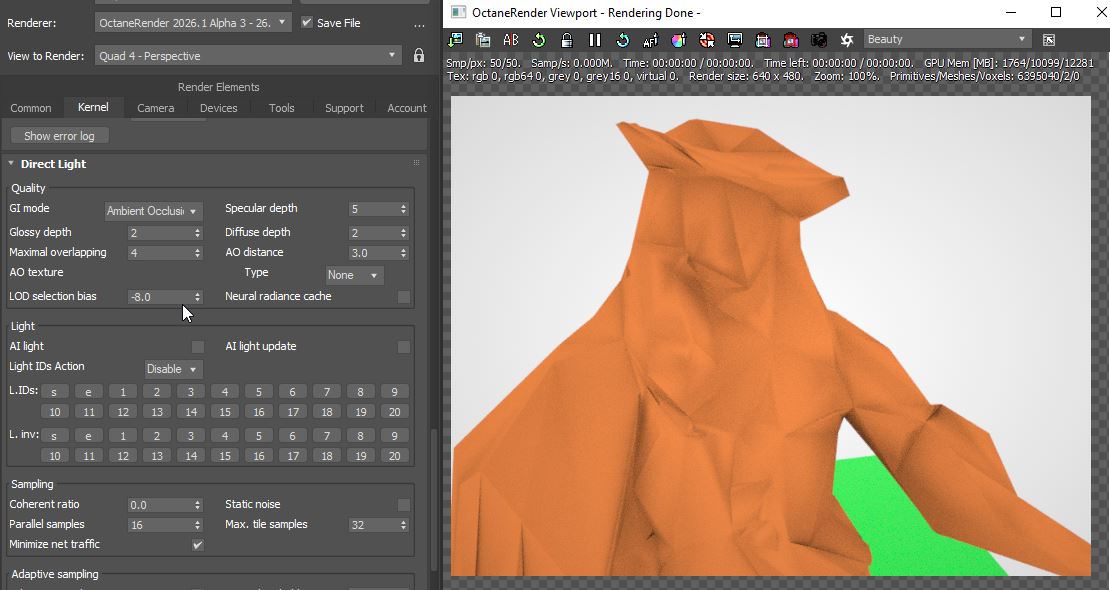
Task: Click the Show error log button
Action: pos(59,136)
